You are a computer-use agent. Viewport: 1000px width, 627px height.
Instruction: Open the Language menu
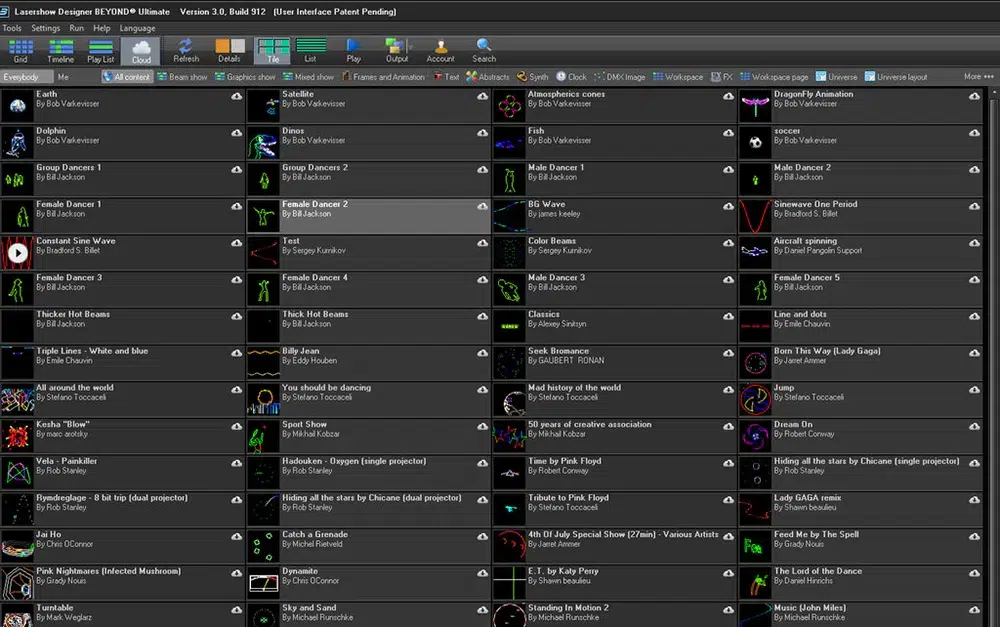click(x=137, y=28)
